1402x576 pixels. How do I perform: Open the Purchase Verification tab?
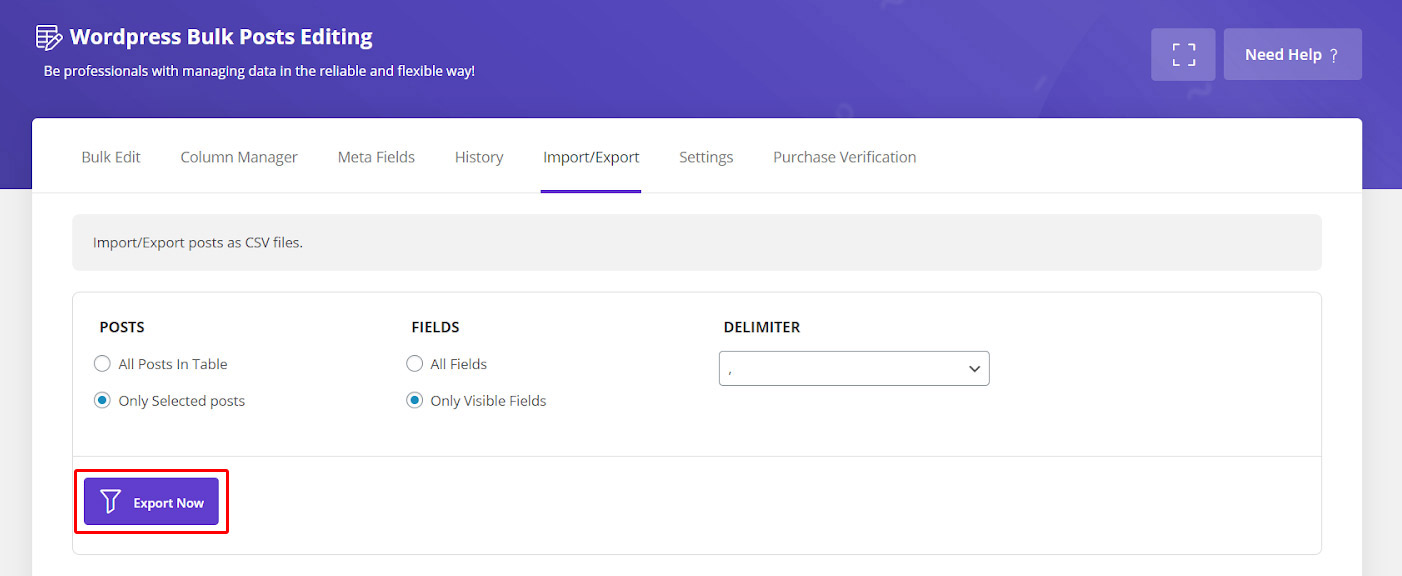[x=845, y=157]
